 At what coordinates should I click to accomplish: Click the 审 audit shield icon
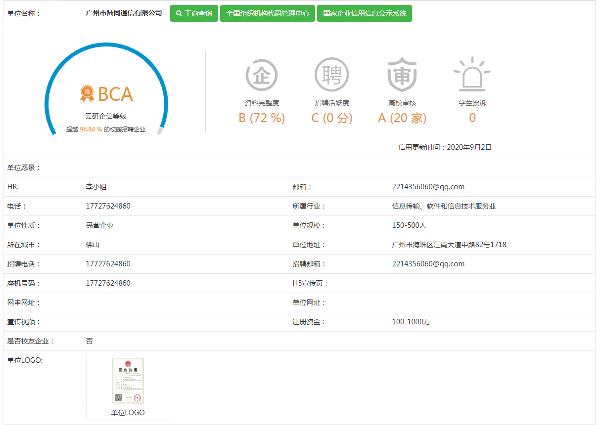[x=400, y=76]
